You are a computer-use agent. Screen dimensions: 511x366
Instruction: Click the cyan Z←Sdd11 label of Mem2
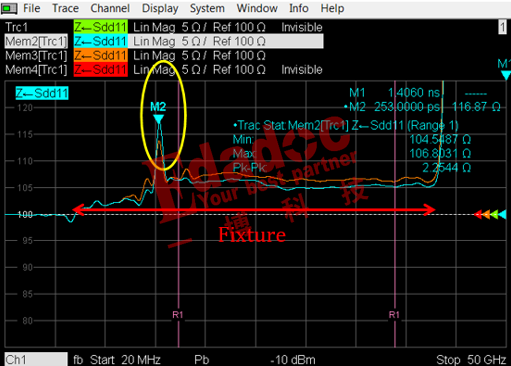pyautogui.click(x=101, y=41)
